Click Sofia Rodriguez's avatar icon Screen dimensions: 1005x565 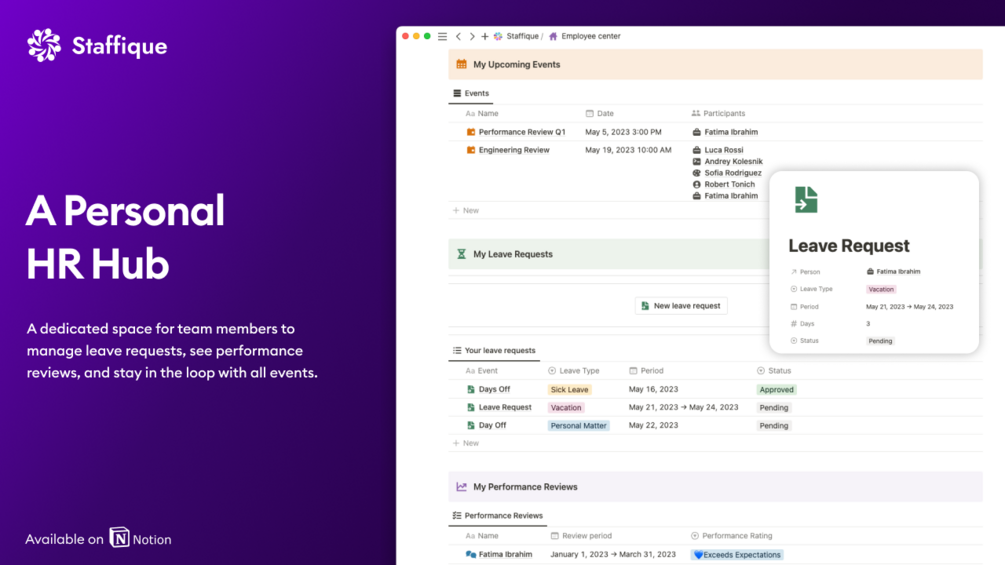(x=697, y=173)
